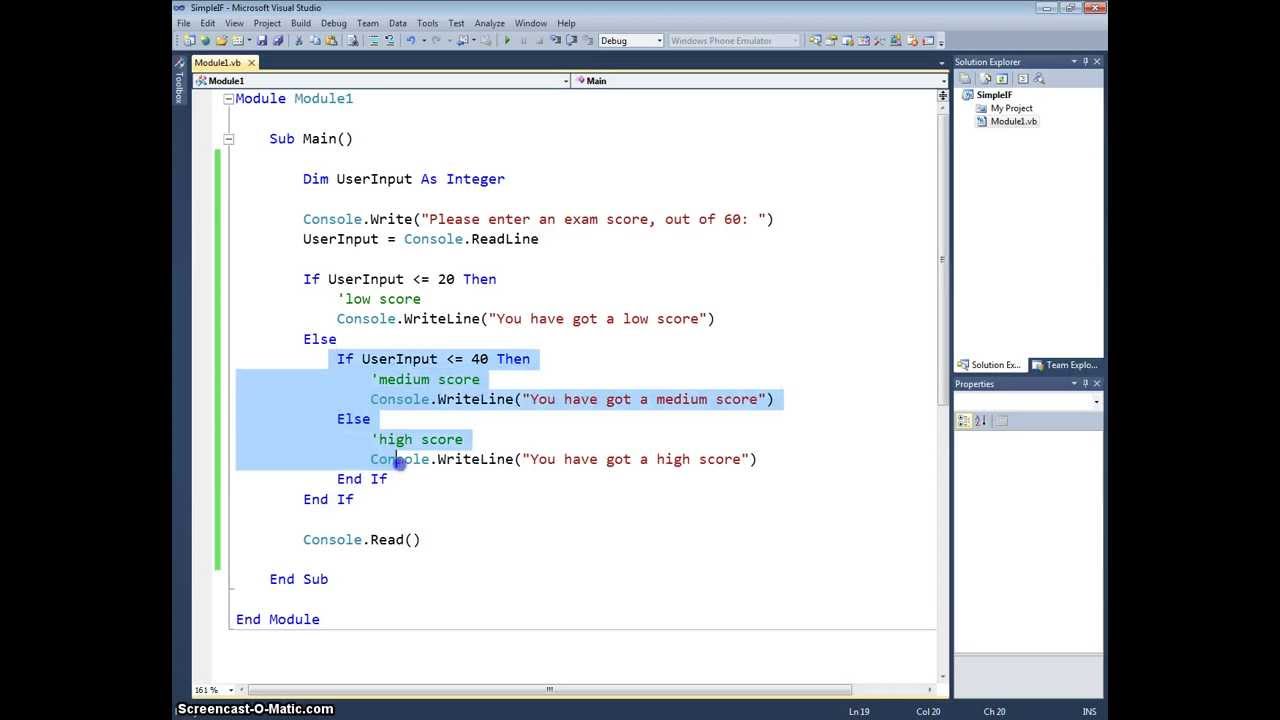This screenshot has height=720, width=1280.
Task: Comment out the selected lines icon
Action: (373, 41)
